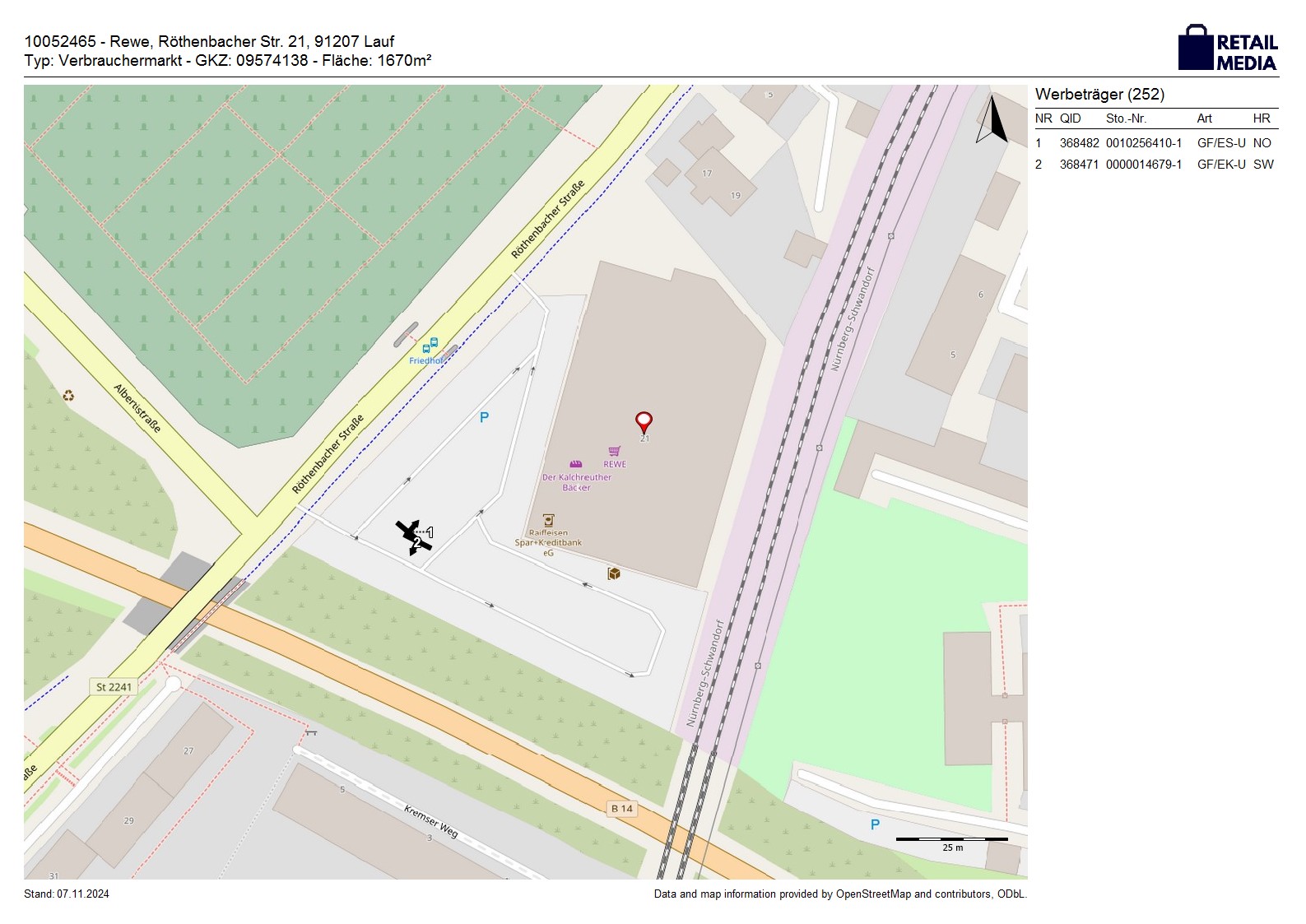Click the Werbeträger (252) heading

click(1099, 95)
